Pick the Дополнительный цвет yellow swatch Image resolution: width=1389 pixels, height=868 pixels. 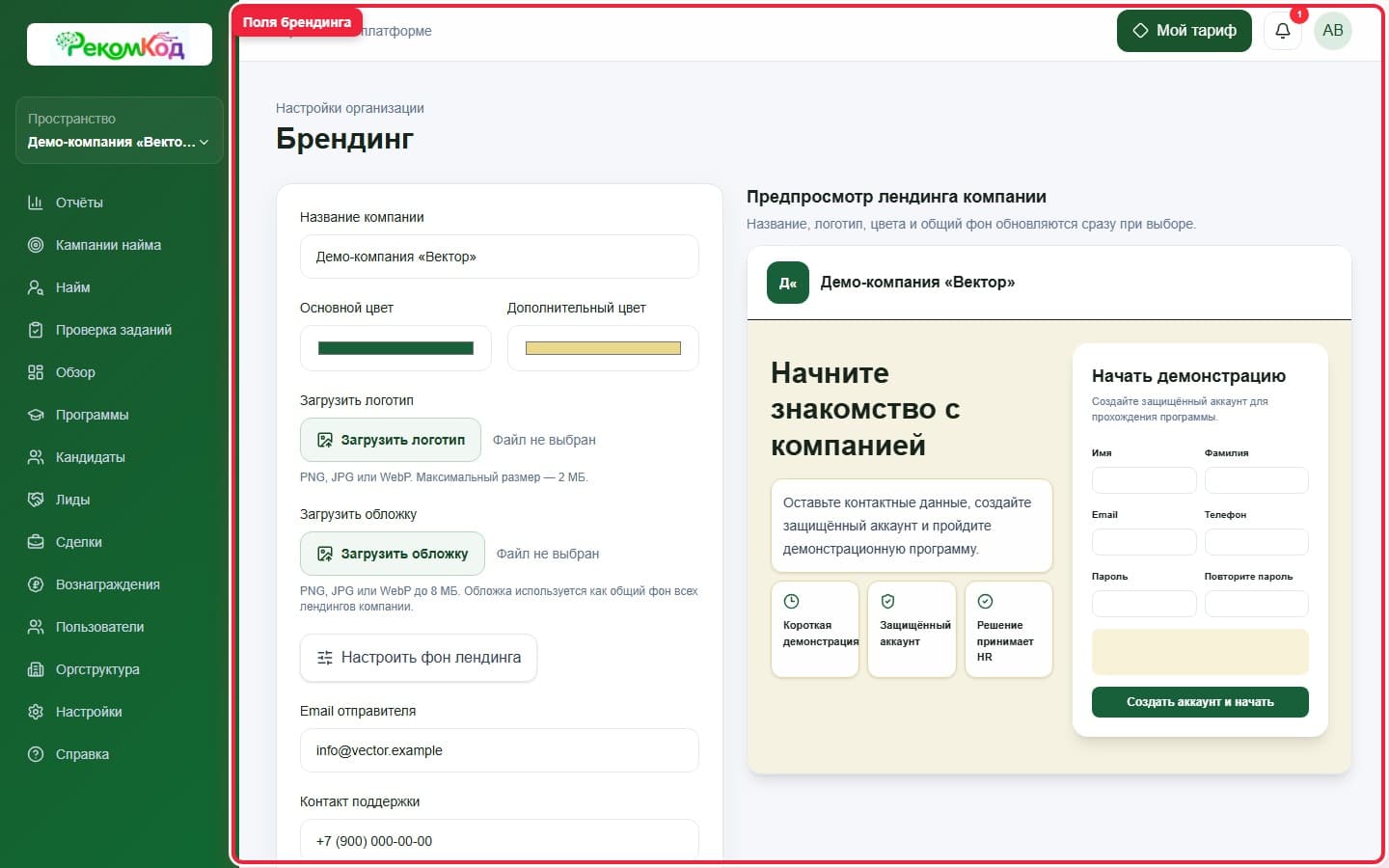(x=603, y=348)
